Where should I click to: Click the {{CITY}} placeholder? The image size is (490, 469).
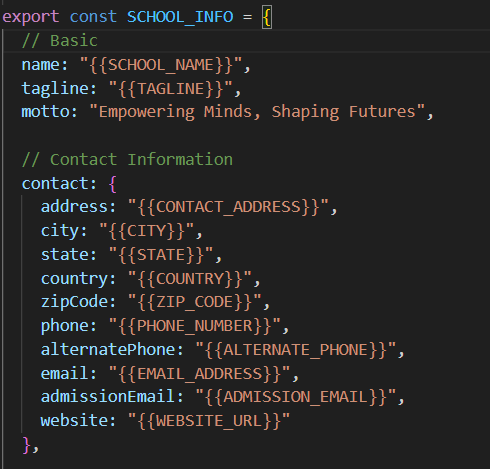point(147,231)
